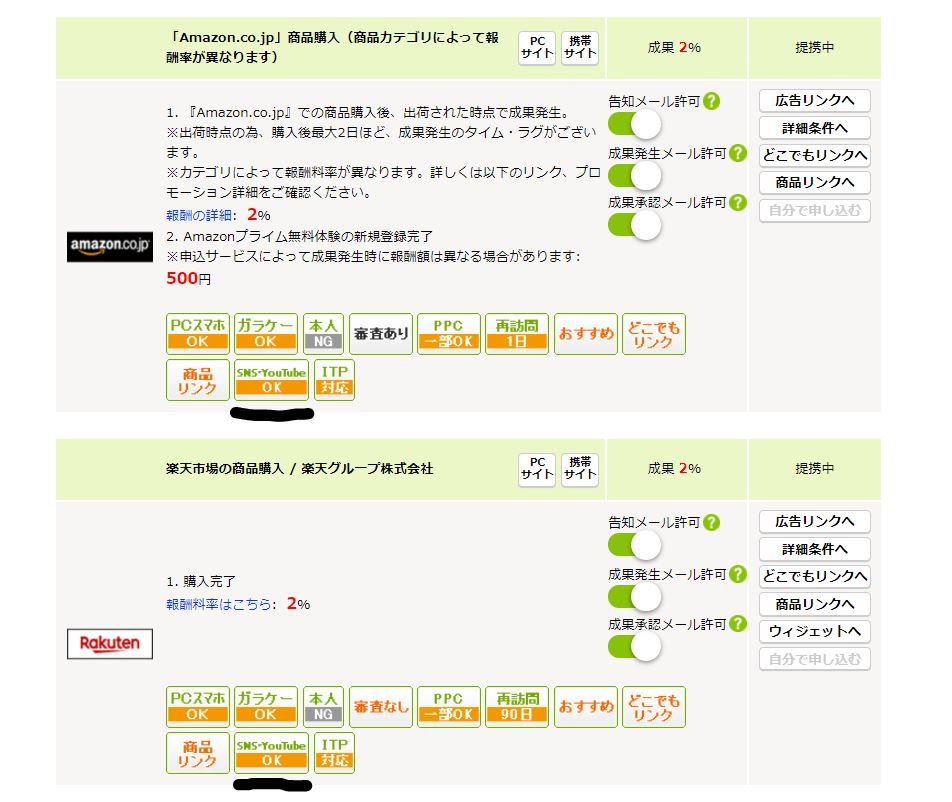Click help icon beside Amazon 成果承認メール許可

(x=738, y=202)
